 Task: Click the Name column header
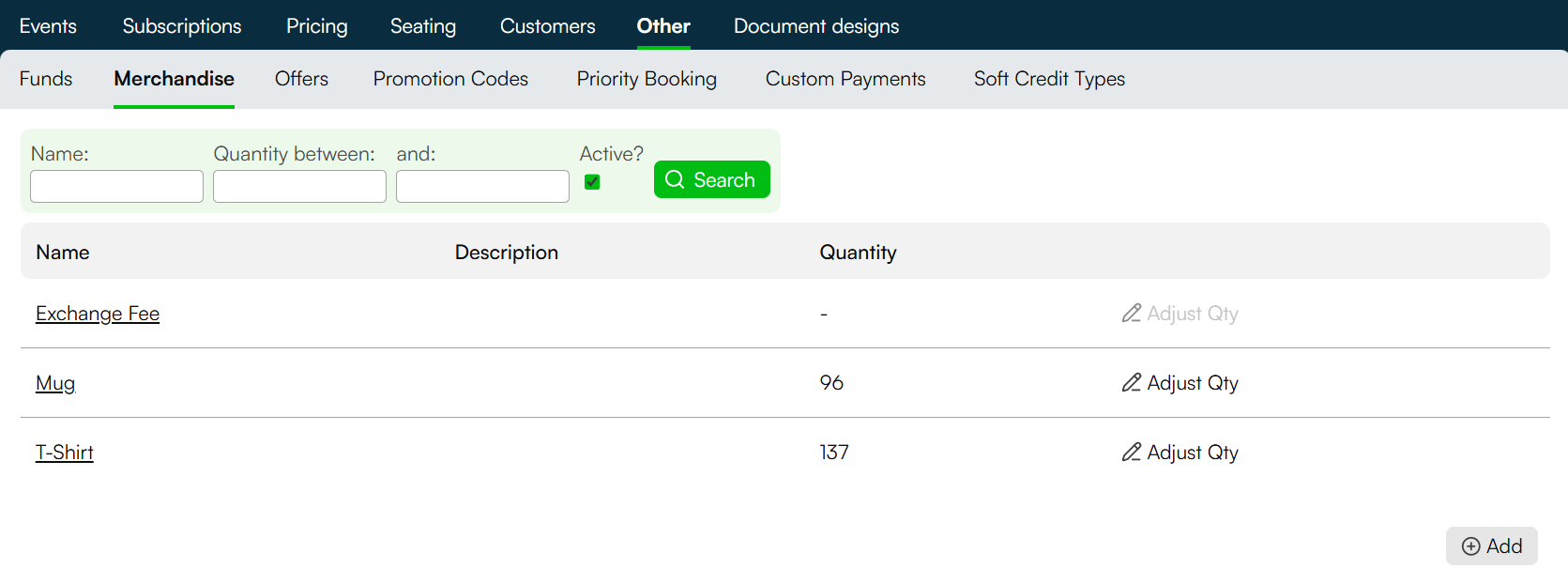(63, 253)
